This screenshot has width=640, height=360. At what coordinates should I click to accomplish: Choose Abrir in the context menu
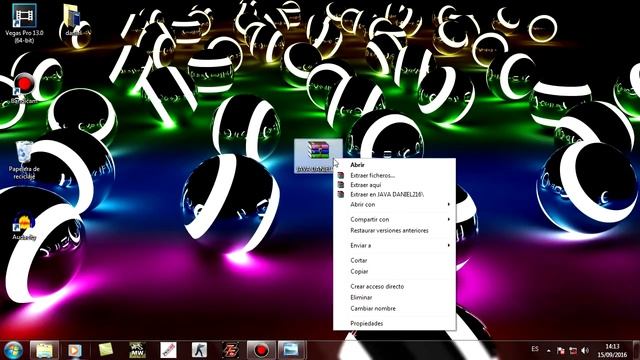[394, 165]
